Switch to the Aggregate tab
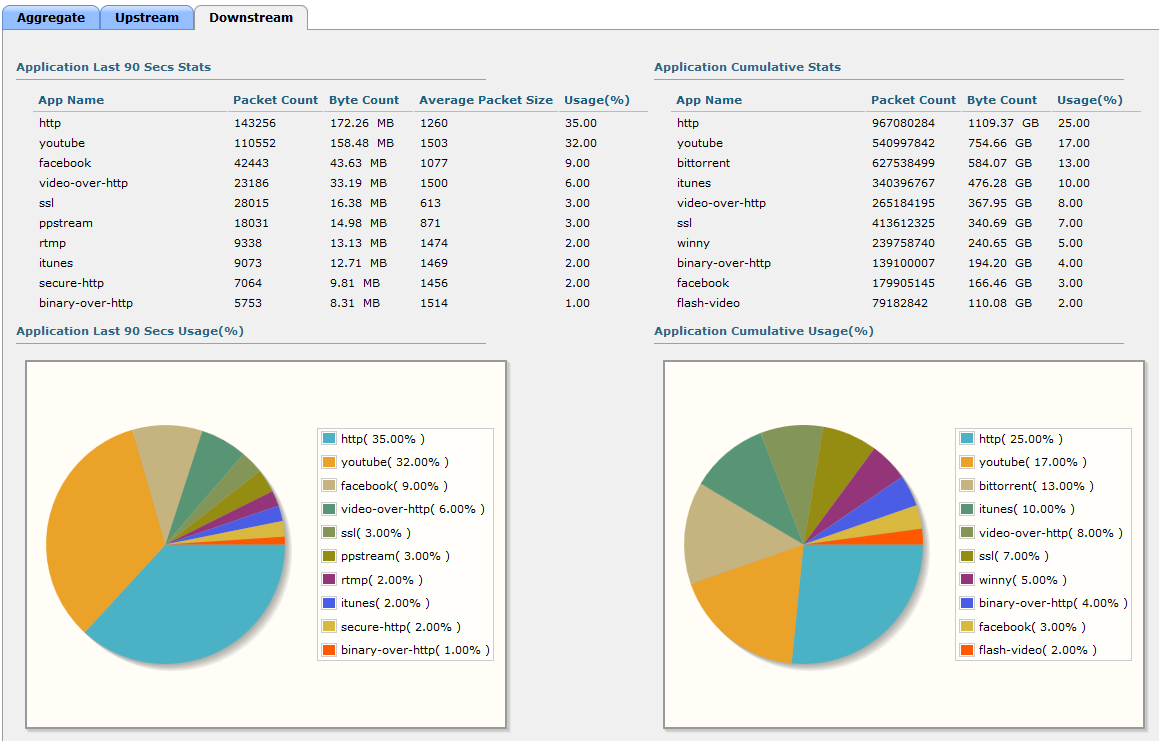 click(x=51, y=17)
